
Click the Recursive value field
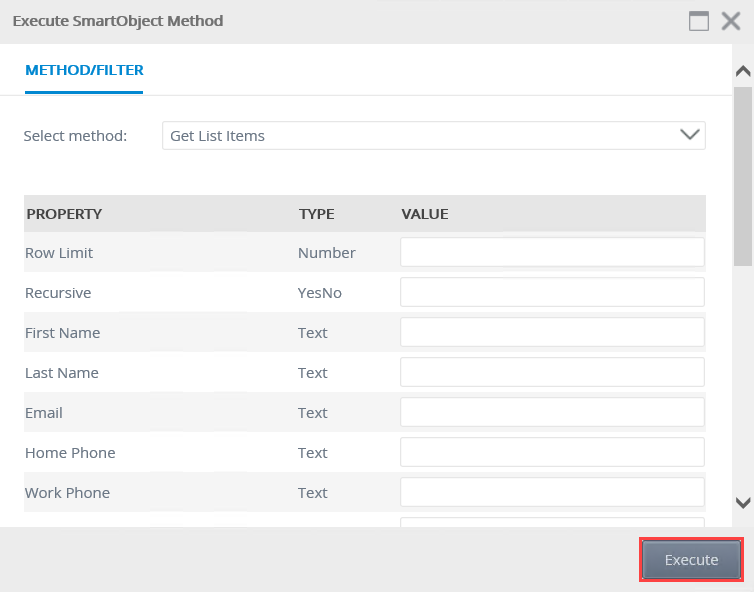553,292
